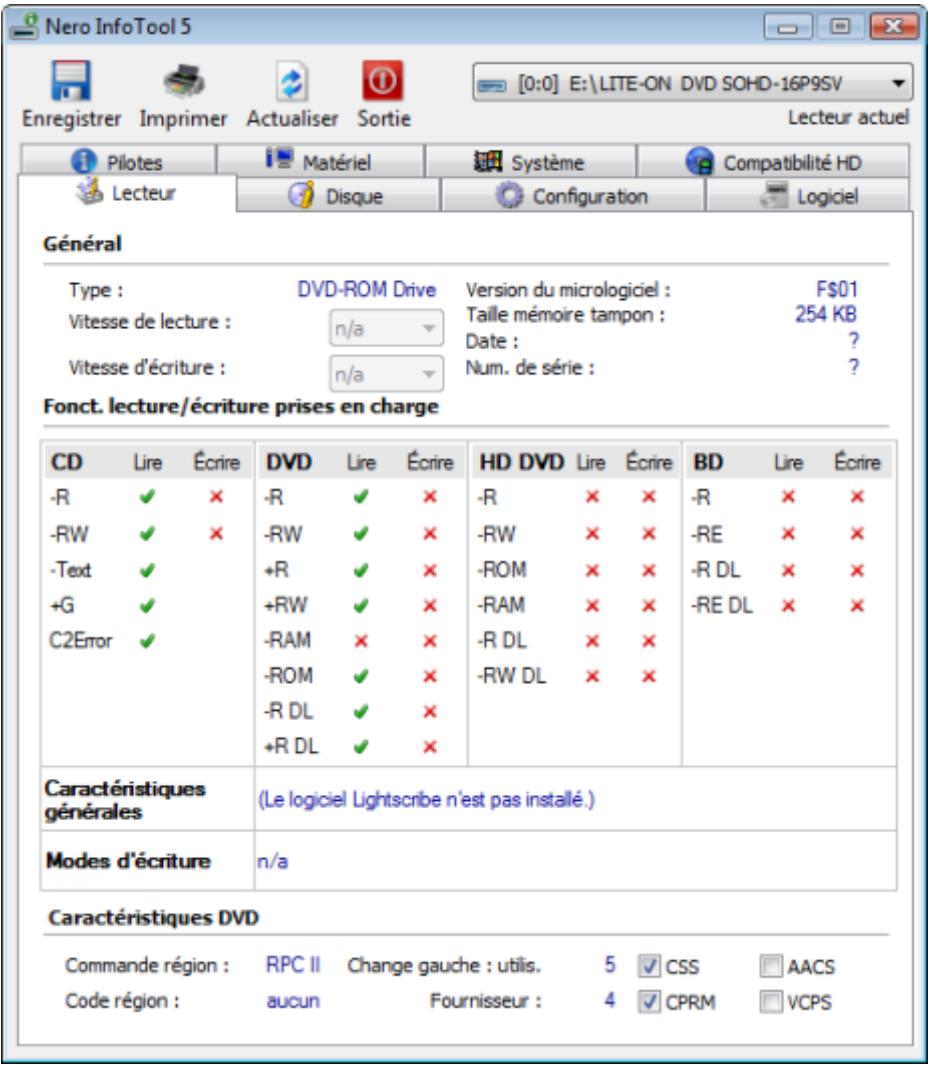
Task: Open the Configuration tab
Action: (572, 196)
